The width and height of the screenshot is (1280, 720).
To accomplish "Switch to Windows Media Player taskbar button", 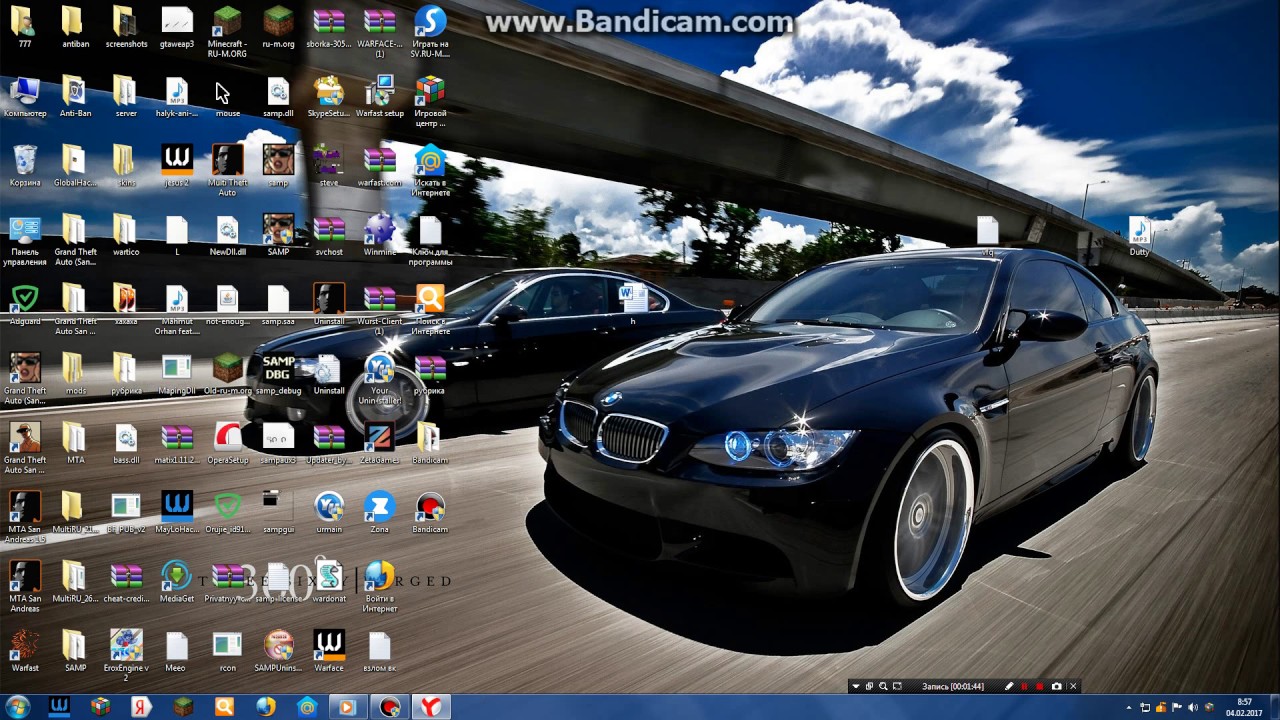I will (x=347, y=707).
